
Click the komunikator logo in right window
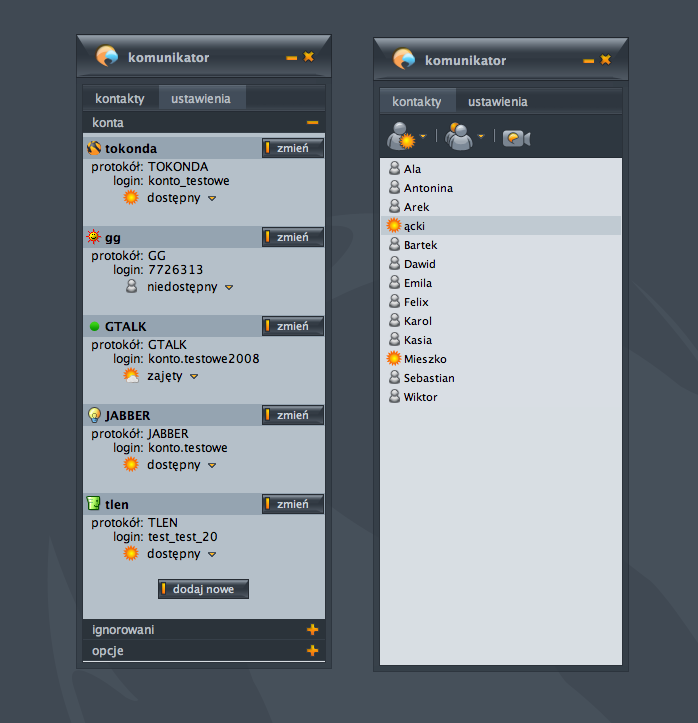click(404, 59)
